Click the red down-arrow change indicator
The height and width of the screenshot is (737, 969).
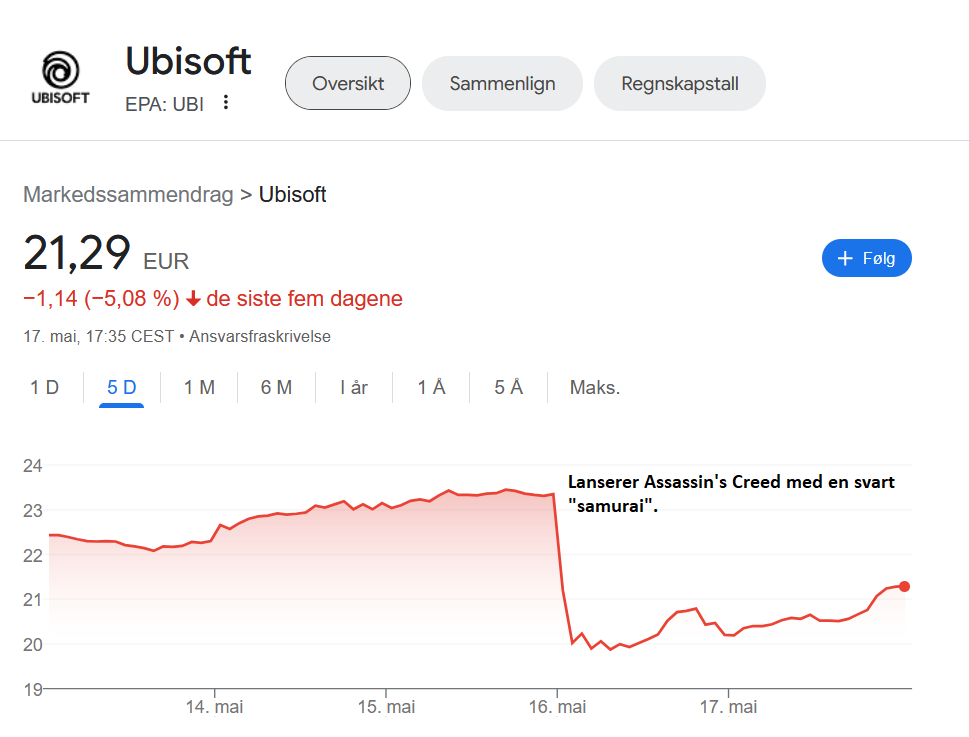click(193, 299)
